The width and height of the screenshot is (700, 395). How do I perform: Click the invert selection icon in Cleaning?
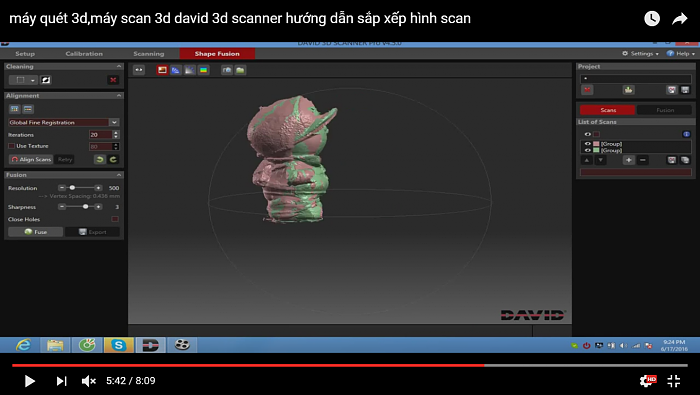(46, 80)
